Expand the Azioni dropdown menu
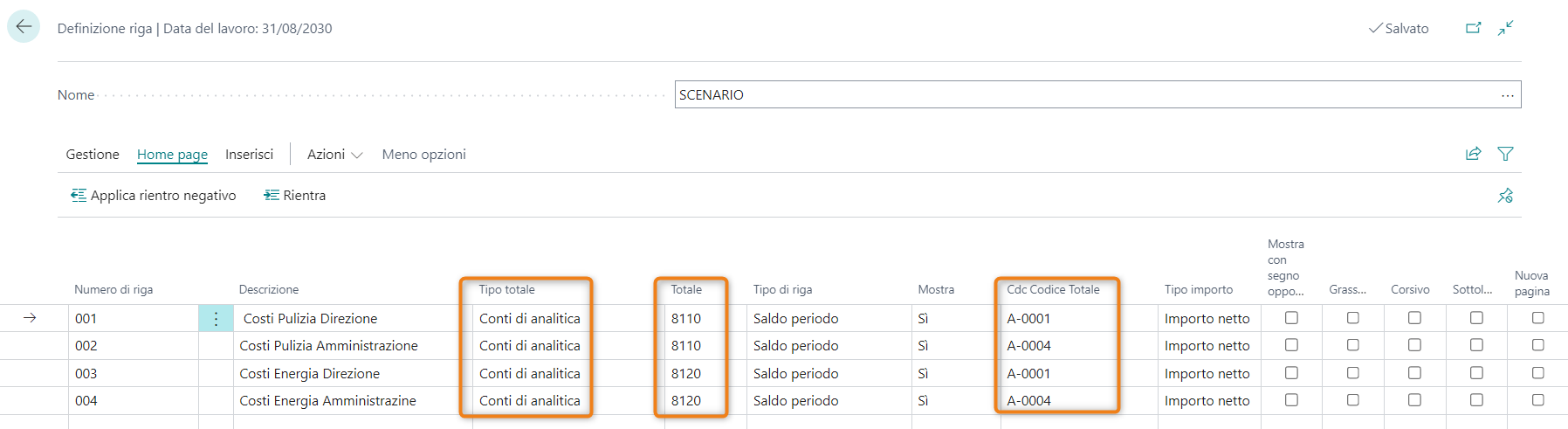This screenshot has width=1568, height=429. [334, 155]
